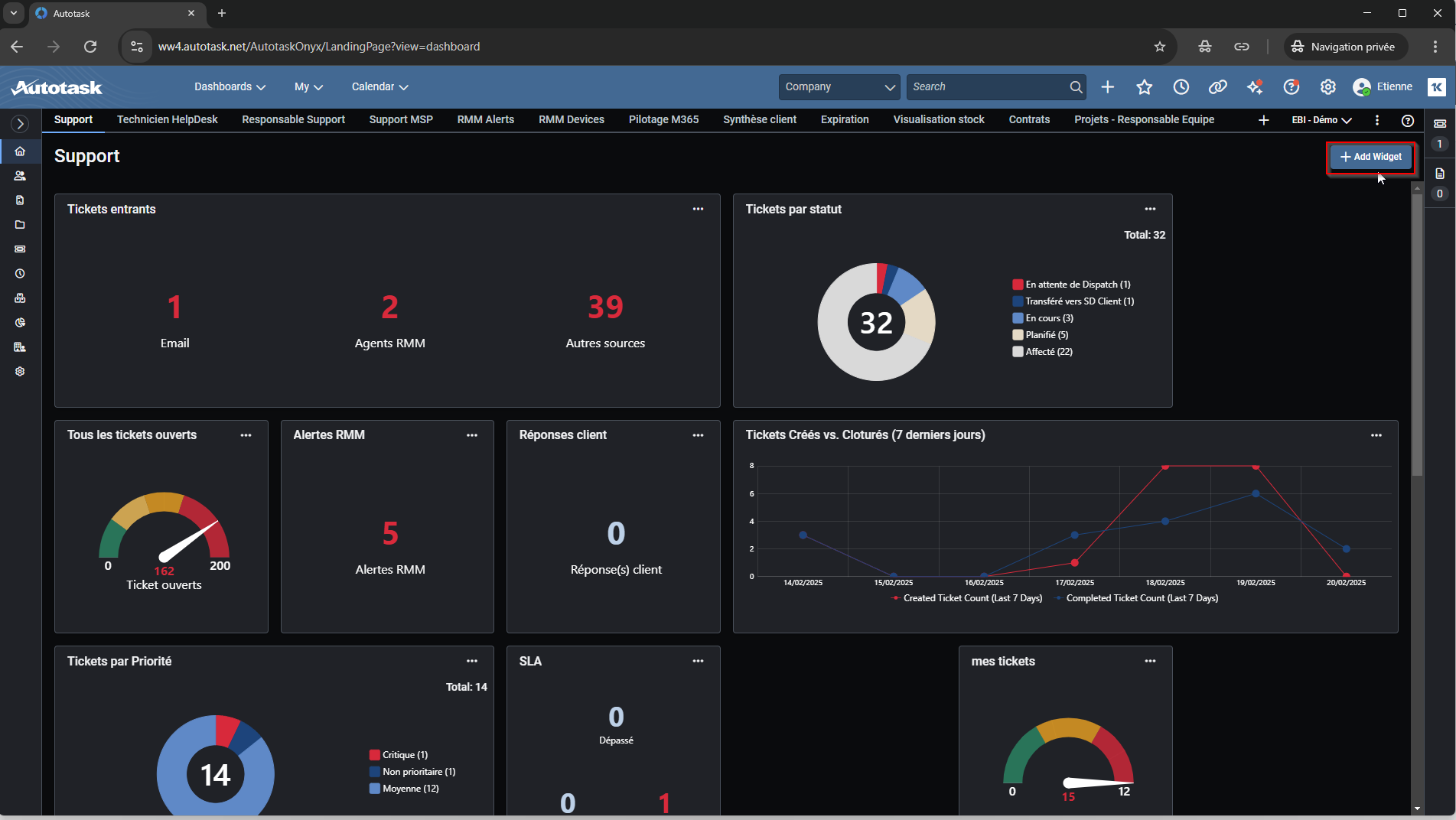Open Tickets Créés vs. Cloturés widget menu
Screen dimensions: 1456x820
(x=1376, y=435)
